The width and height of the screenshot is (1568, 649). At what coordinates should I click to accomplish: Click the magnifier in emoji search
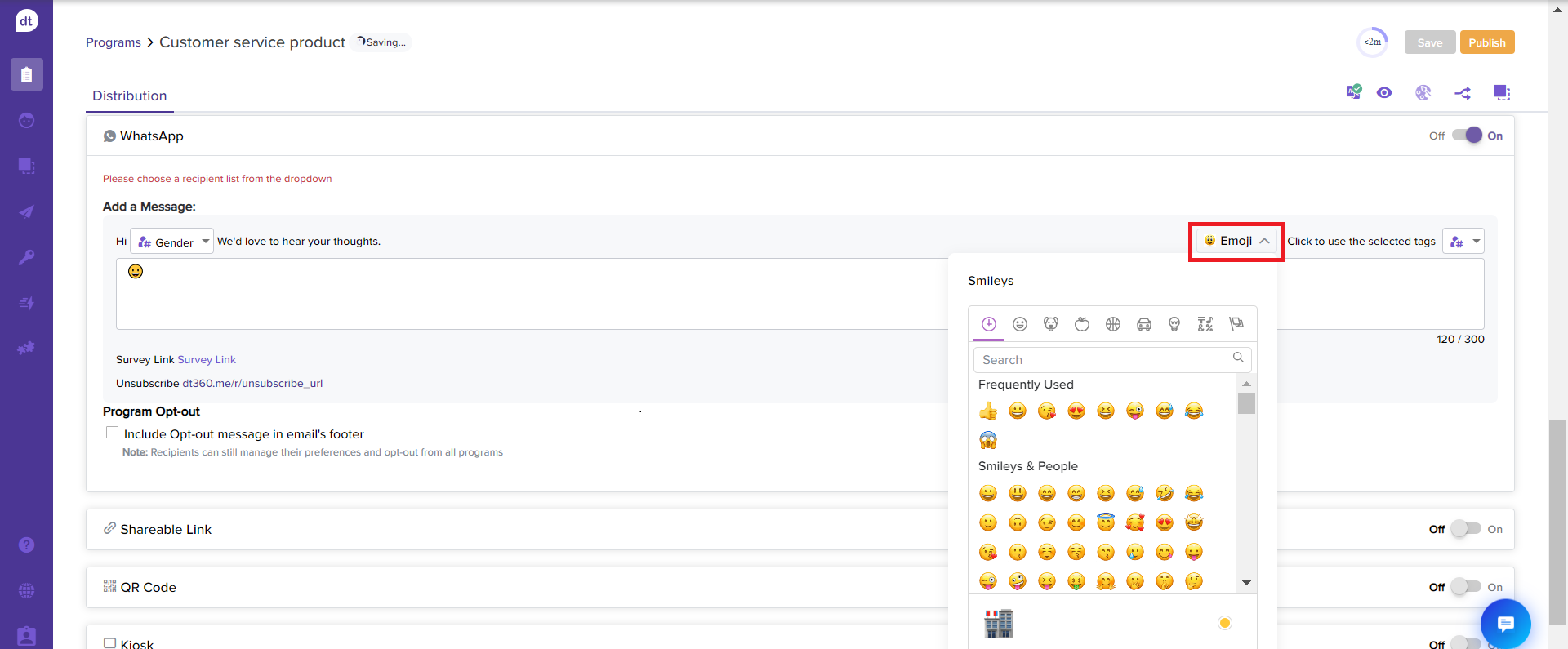(x=1238, y=358)
